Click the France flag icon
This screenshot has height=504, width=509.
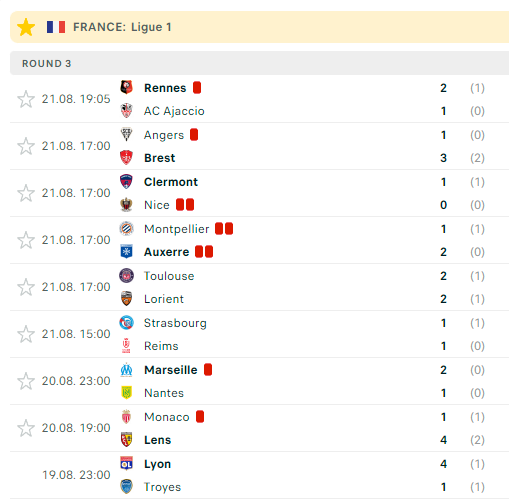[56, 27]
